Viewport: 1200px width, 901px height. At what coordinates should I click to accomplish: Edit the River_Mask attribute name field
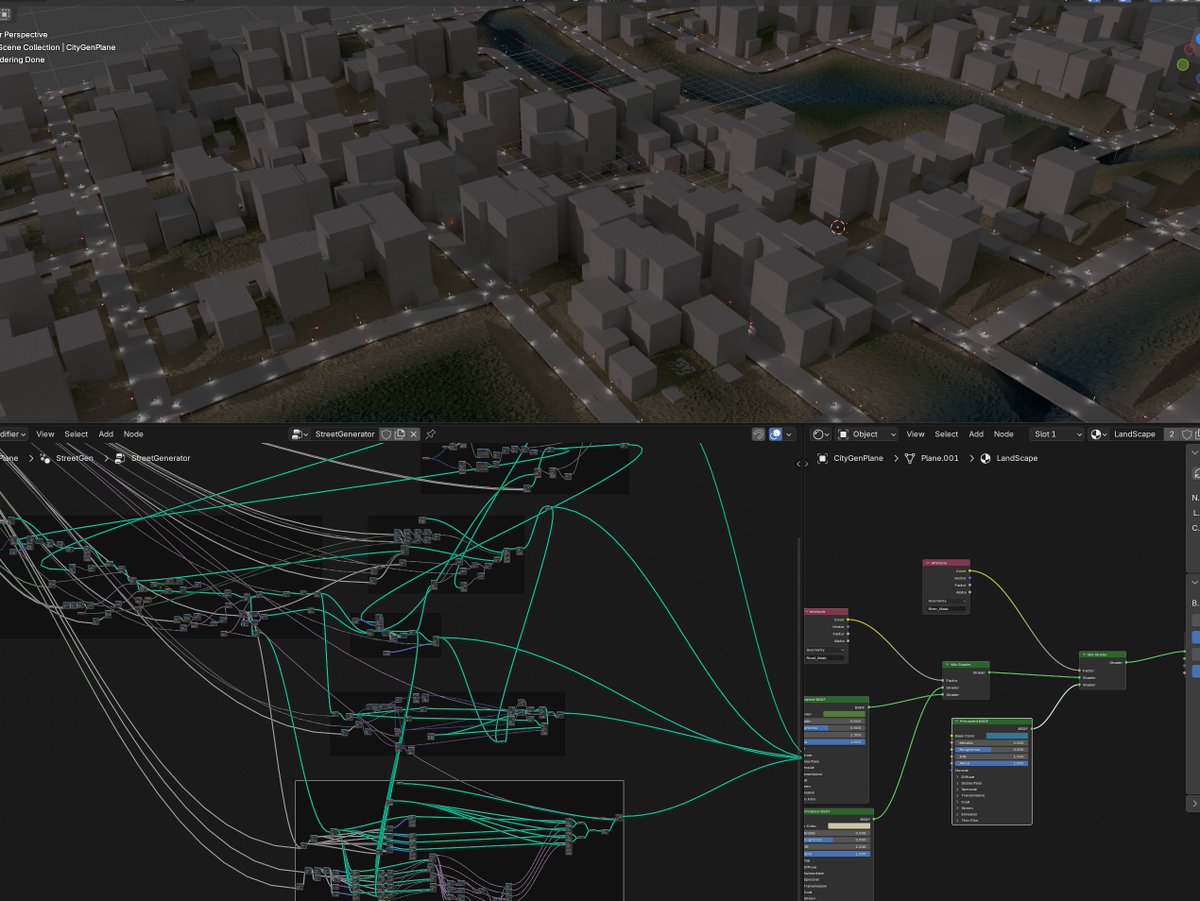pos(946,609)
